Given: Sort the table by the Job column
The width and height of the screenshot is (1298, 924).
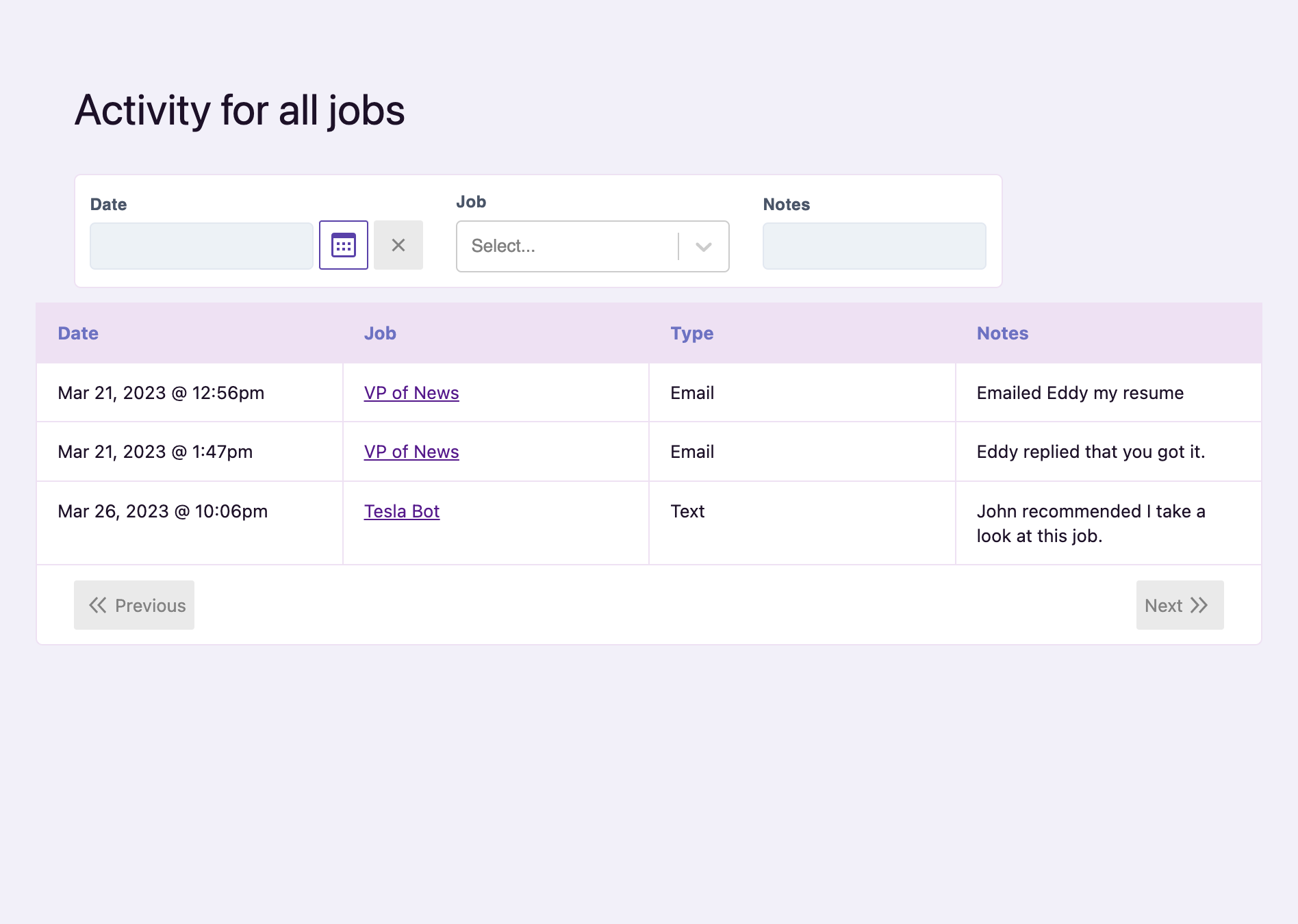Looking at the screenshot, I should click(x=379, y=333).
